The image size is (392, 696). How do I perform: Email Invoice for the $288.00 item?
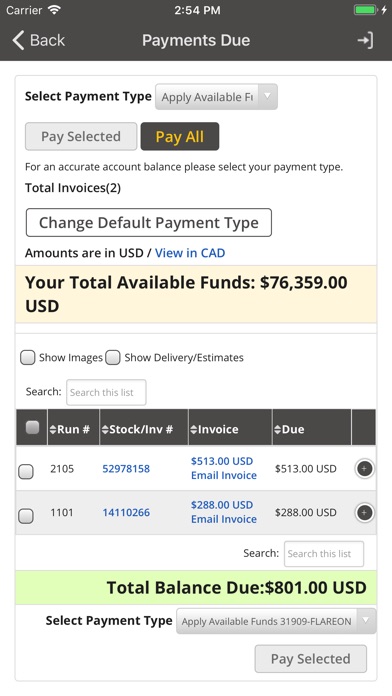click(x=224, y=519)
